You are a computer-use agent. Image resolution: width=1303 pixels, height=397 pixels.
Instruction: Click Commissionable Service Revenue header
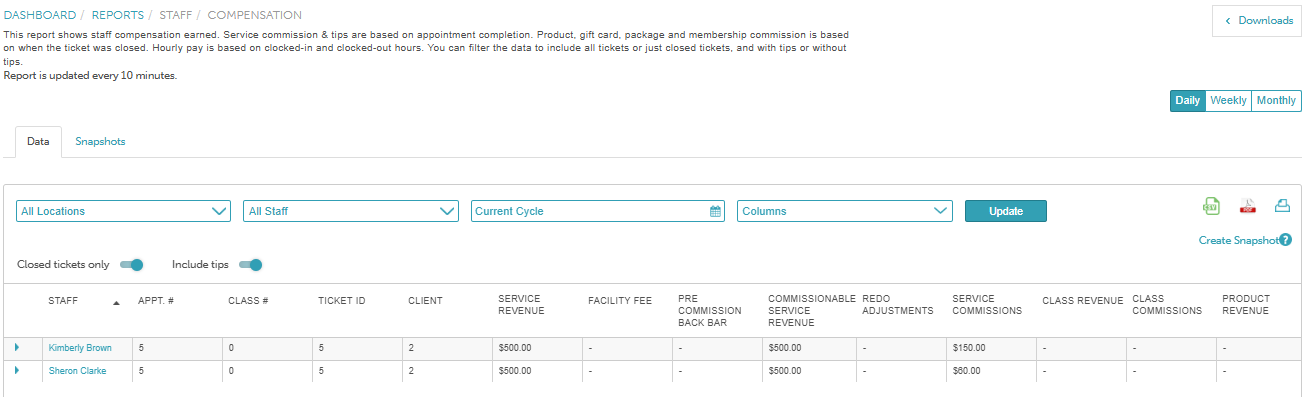(812, 310)
